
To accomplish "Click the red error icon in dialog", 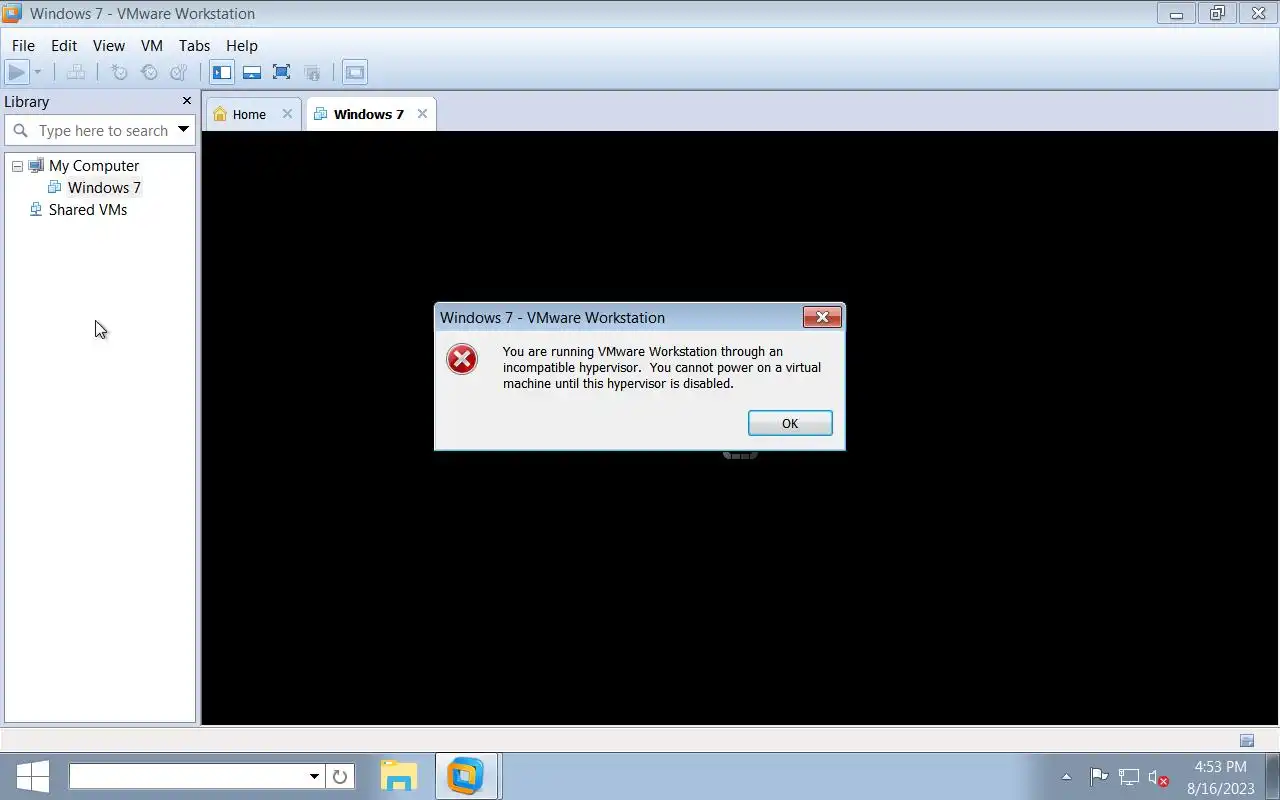I will point(462,359).
